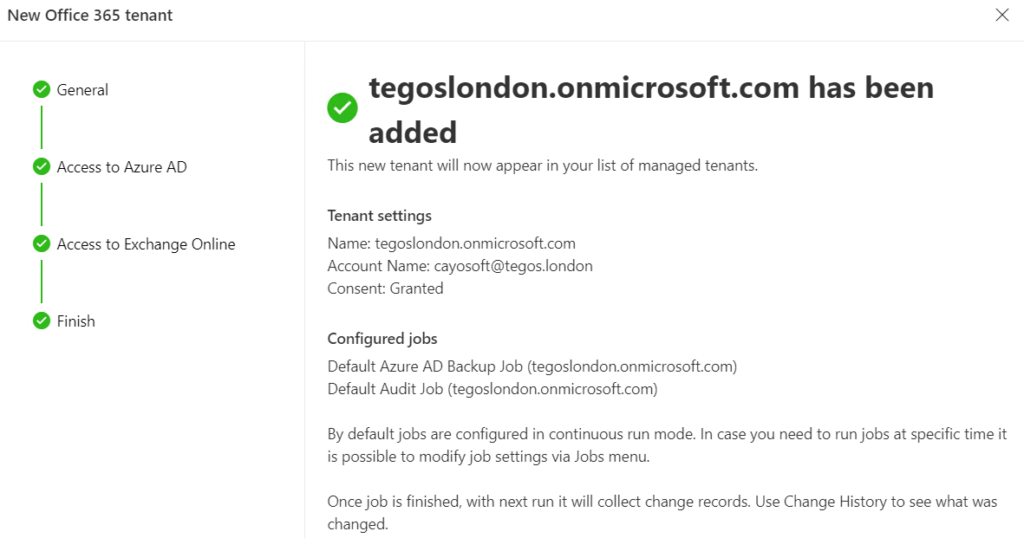Click the large green success checkmark icon
The height and width of the screenshot is (538, 1024).
pyautogui.click(x=342, y=108)
